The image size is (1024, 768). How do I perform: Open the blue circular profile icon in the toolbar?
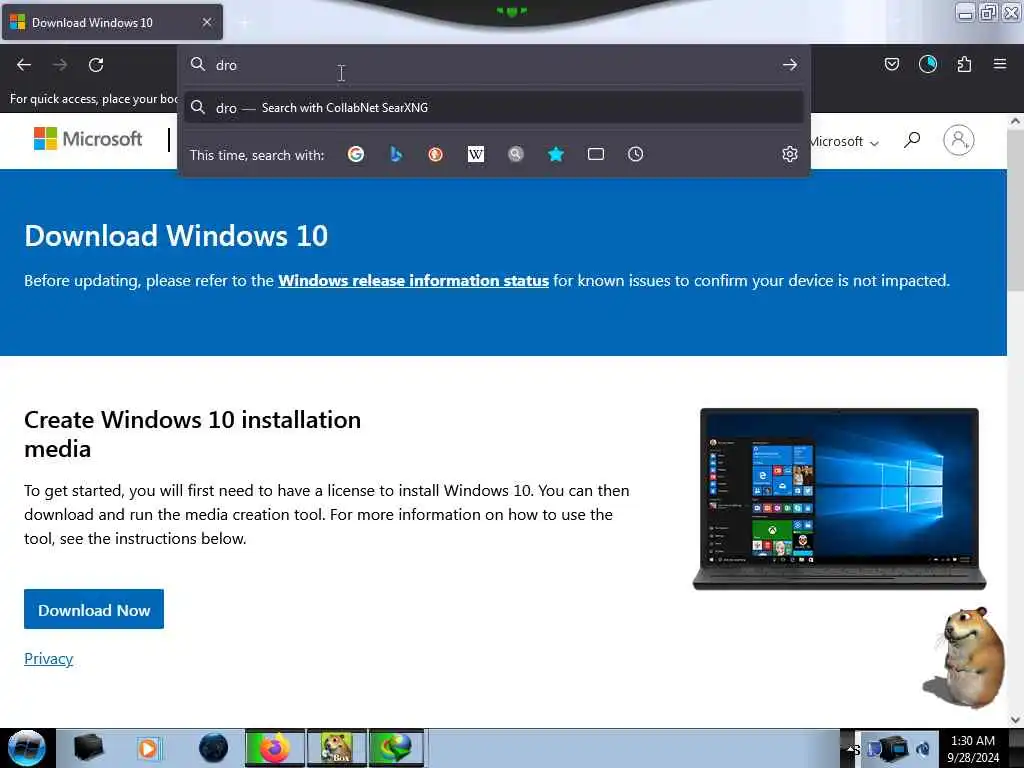928,64
